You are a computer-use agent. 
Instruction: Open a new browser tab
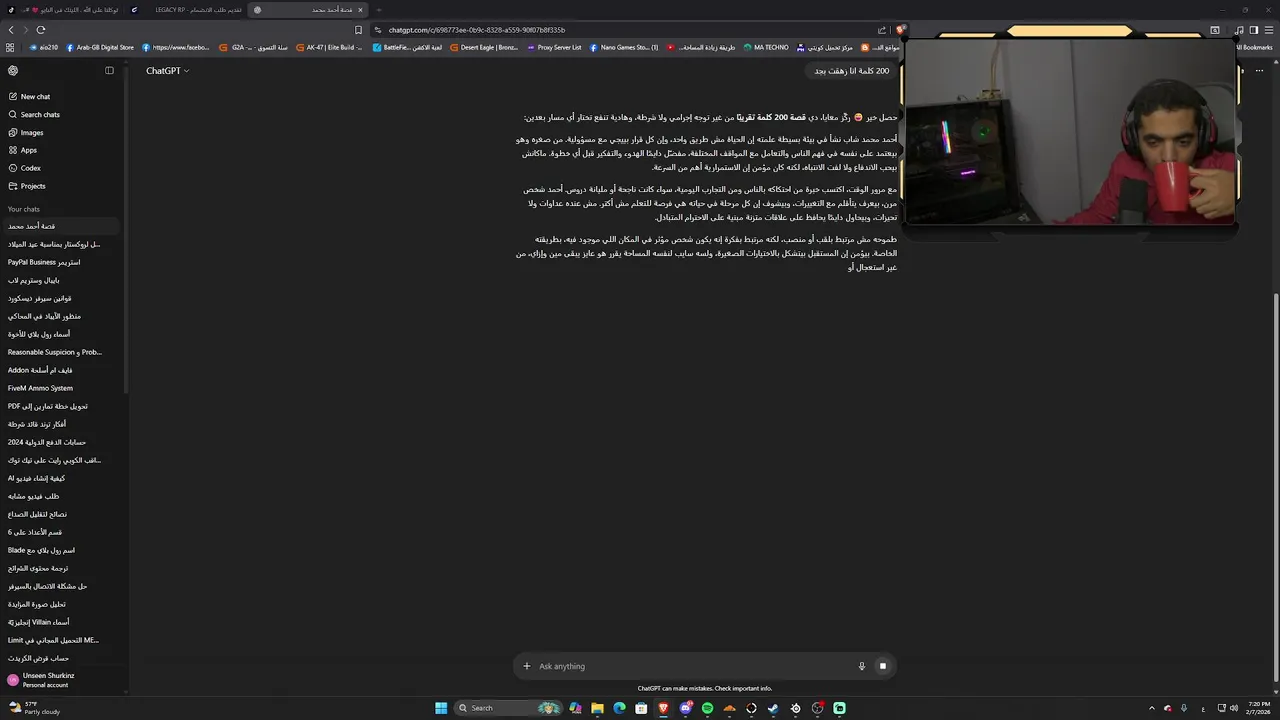pos(379,10)
